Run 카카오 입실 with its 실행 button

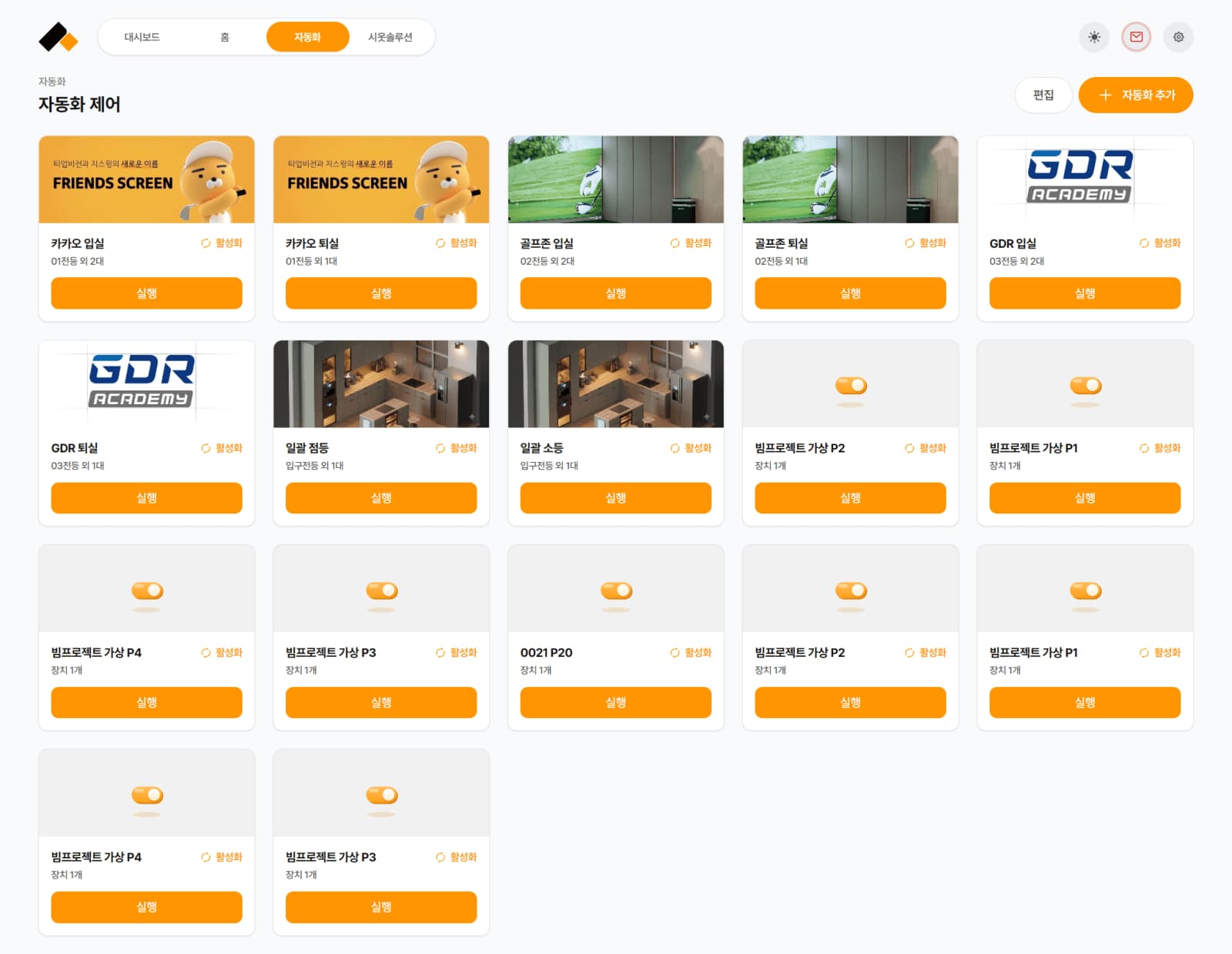click(146, 293)
